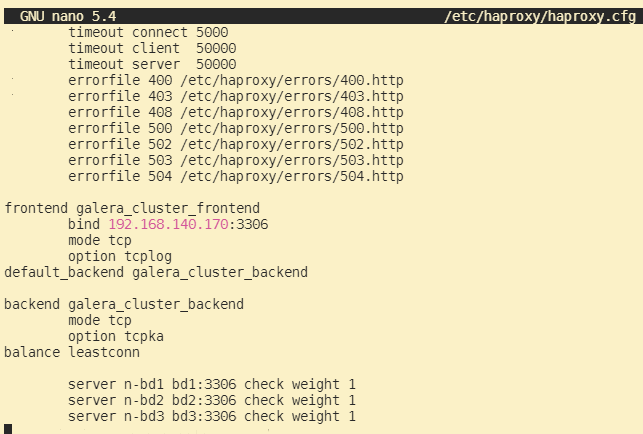Viewport: 643px width, 434px height.
Task: Click the server n-bd1 line
Action: [212, 384]
